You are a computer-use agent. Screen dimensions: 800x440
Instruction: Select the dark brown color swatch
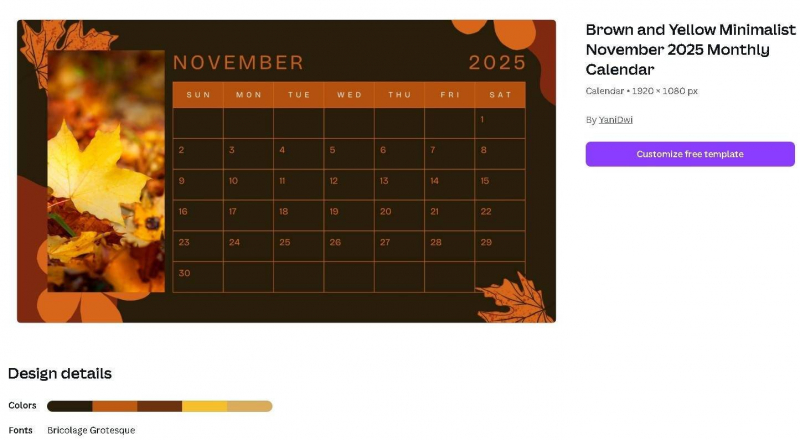pyautogui.click(x=70, y=406)
